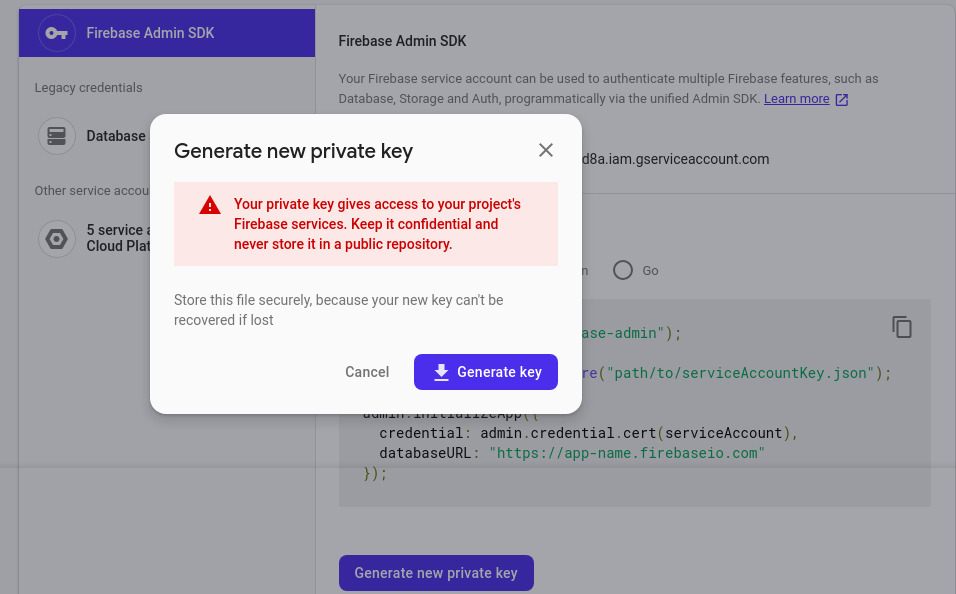
Task: Click the databaseURL line in the code snippet
Action: click(571, 453)
